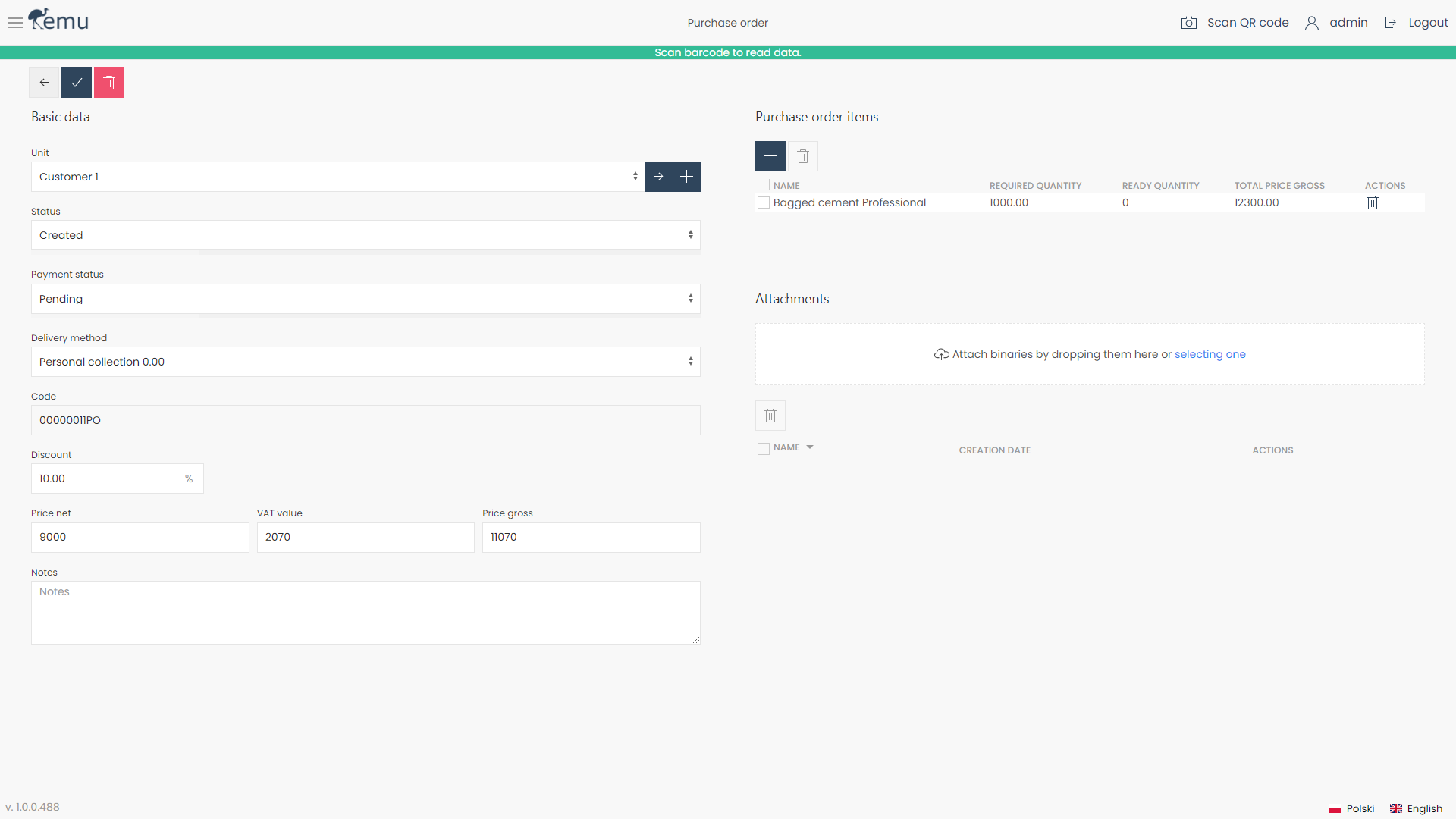Save the purchase order with checkmark button

pos(76,82)
